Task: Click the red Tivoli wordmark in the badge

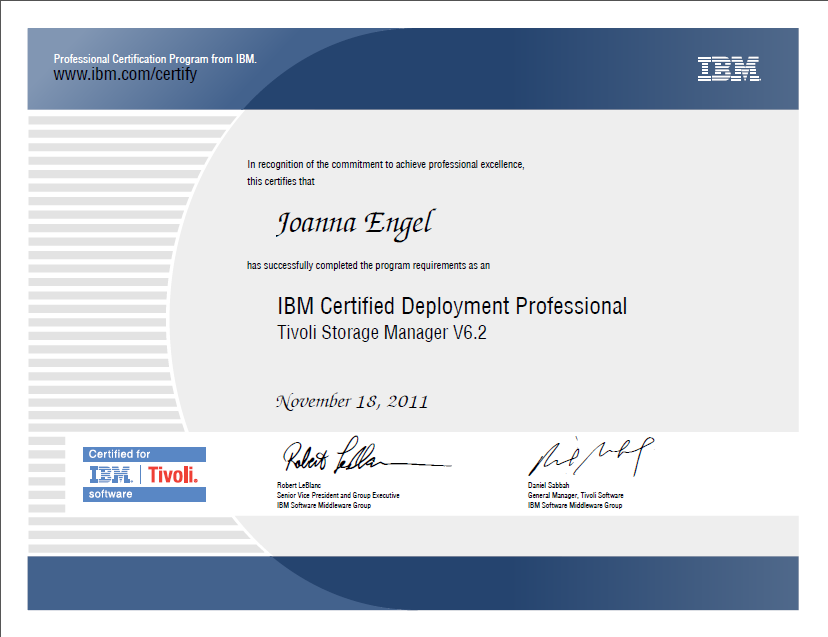Action: tap(173, 475)
